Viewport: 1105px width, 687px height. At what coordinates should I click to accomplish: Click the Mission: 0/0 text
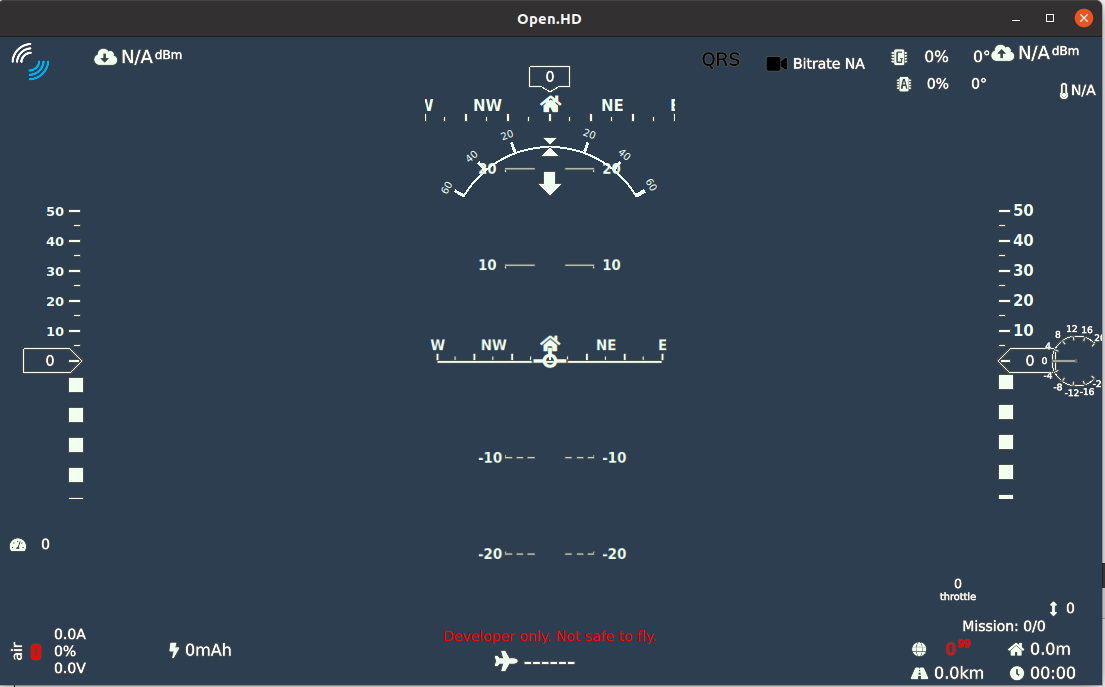[x=1004, y=626]
